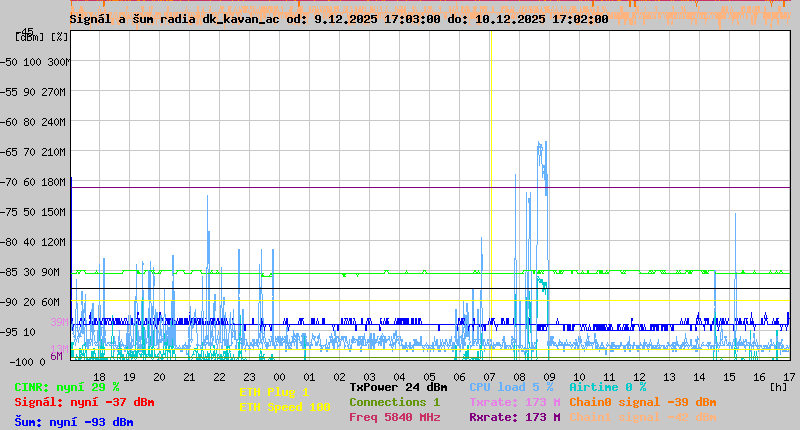Select the Txrate 173 M label
This screenshot has height=430, width=800.
(514, 402)
